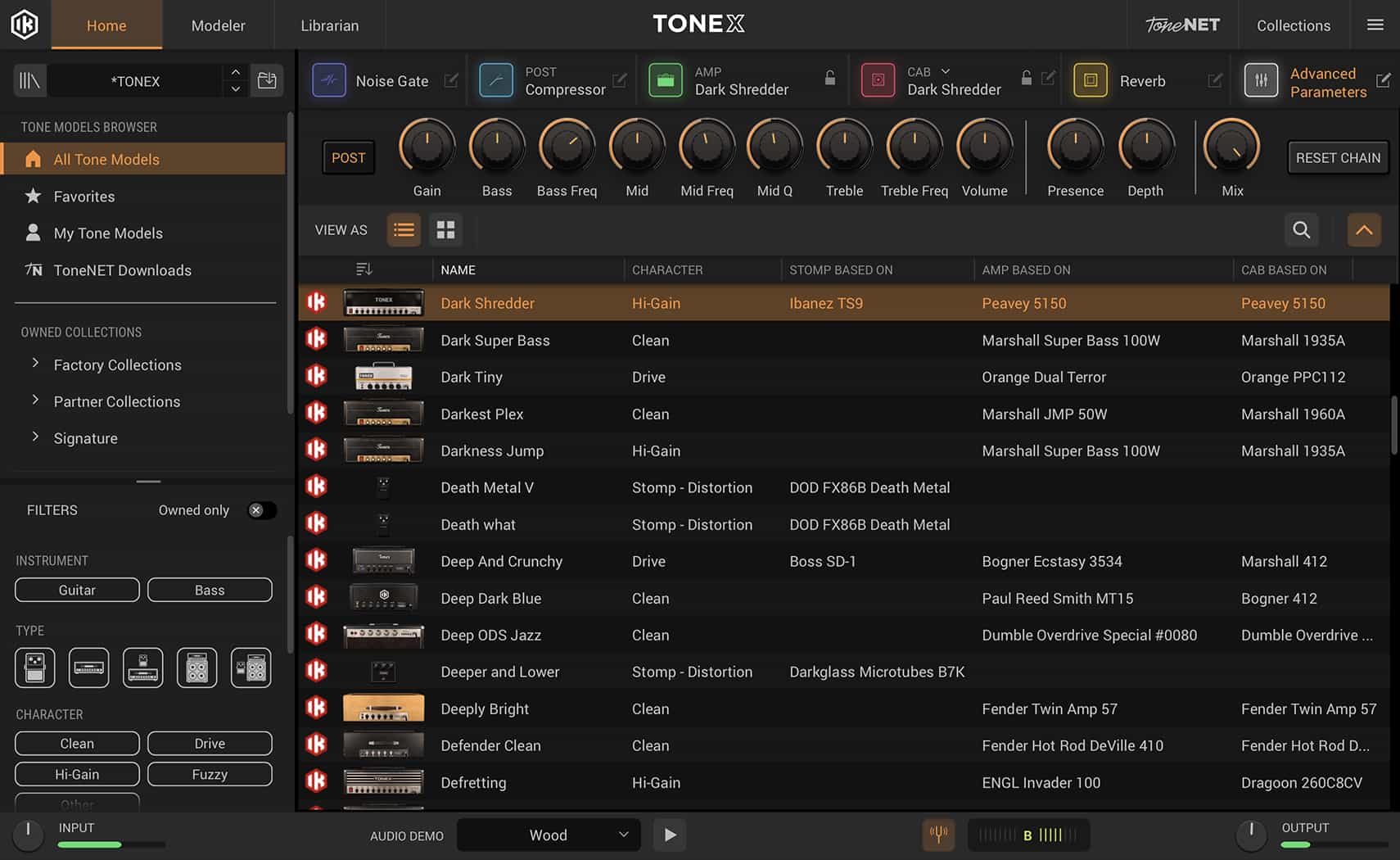Image resolution: width=1400 pixels, height=860 pixels.
Task: Open the Wood audio demo dropdown
Action: tap(547, 835)
